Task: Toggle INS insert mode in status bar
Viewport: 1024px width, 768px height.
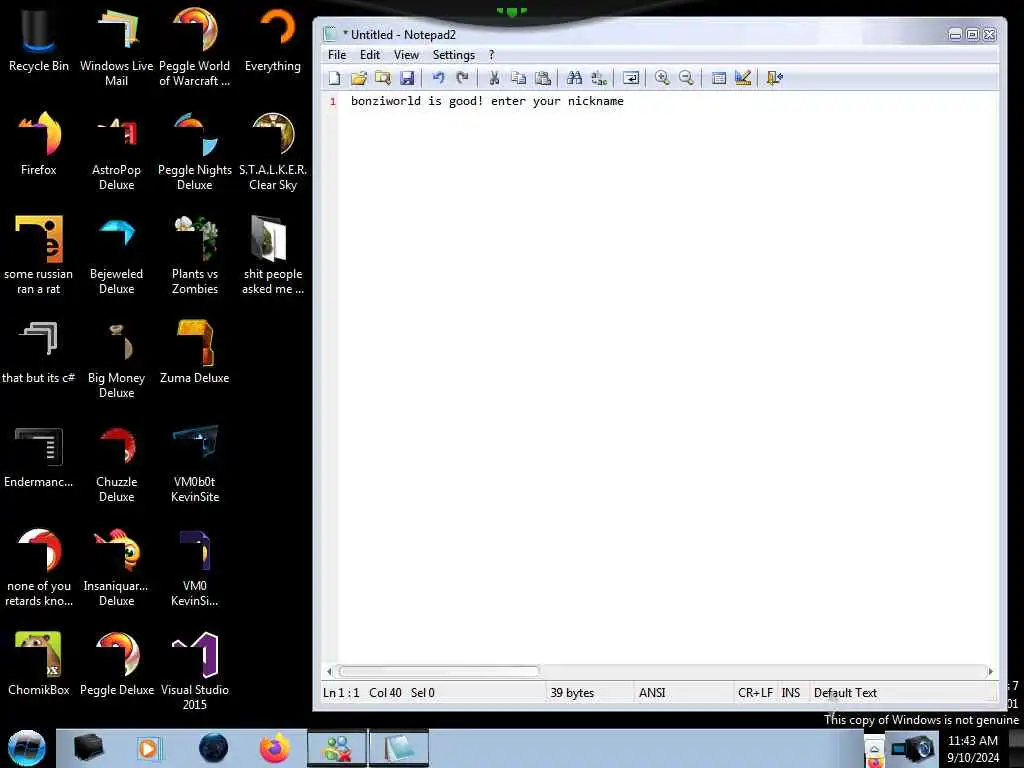Action: click(x=790, y=693)
